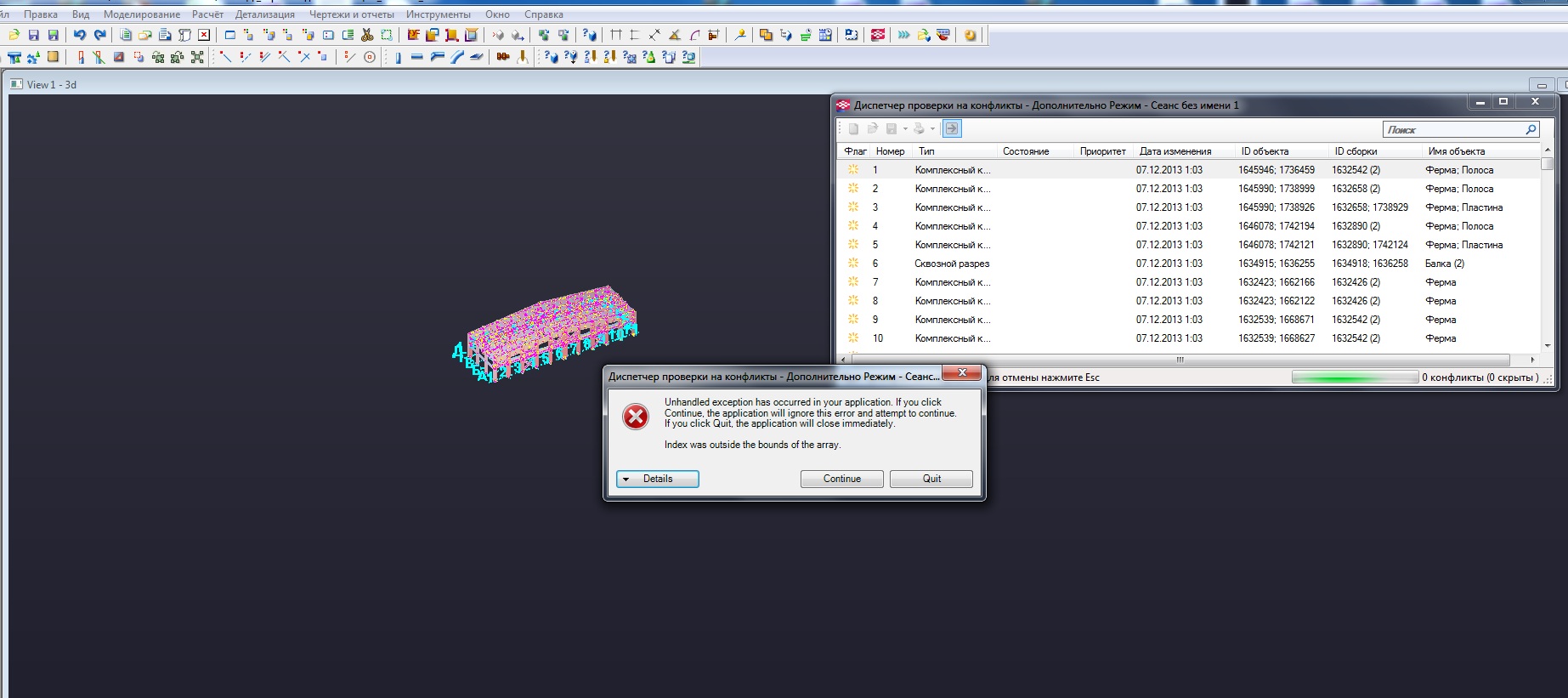1568x698 pixels.
Task: Click the first Save icon in toolbar
Action: (34, 35)
